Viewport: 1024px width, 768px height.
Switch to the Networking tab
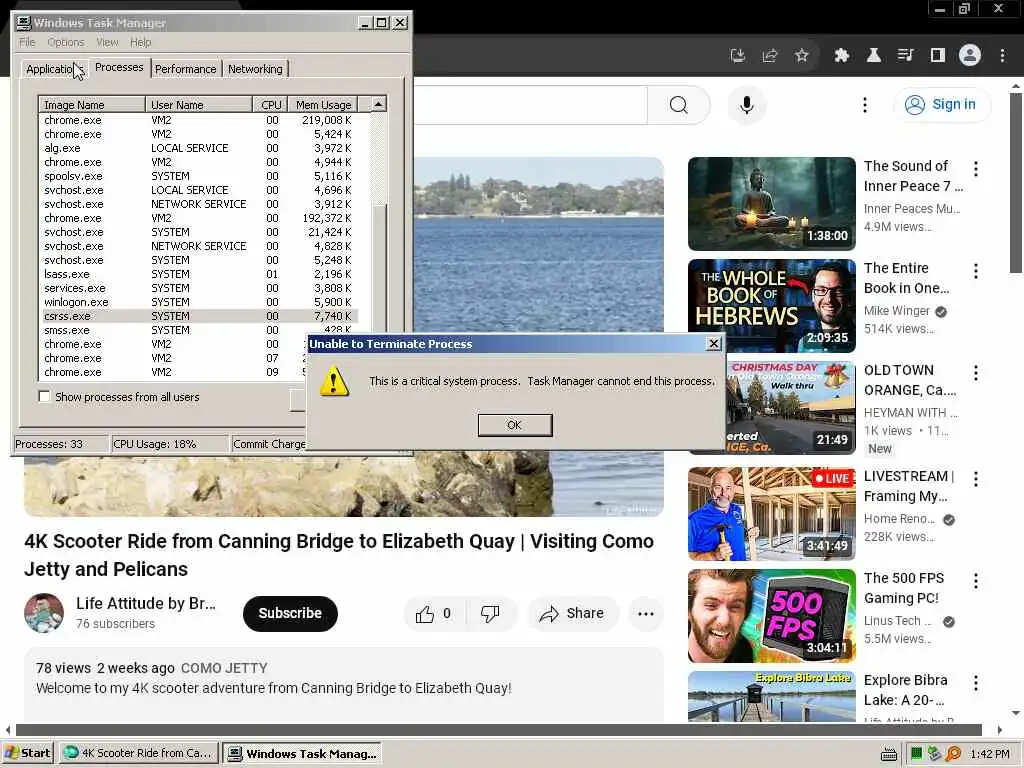255,69
